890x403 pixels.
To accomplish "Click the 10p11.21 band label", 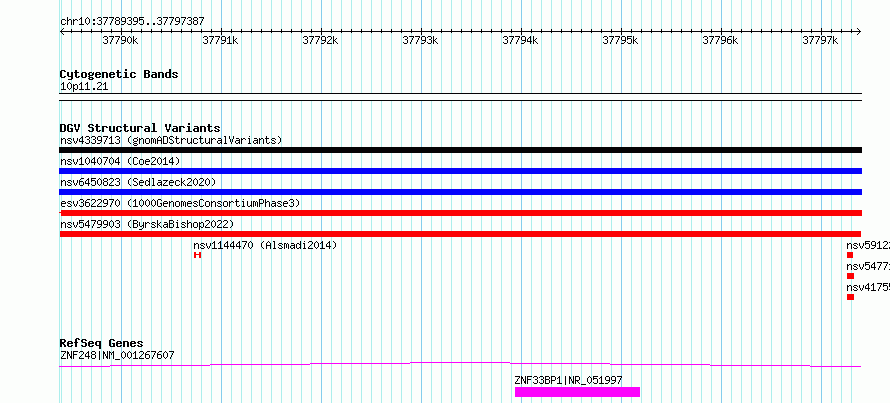I will click(84, 87).
